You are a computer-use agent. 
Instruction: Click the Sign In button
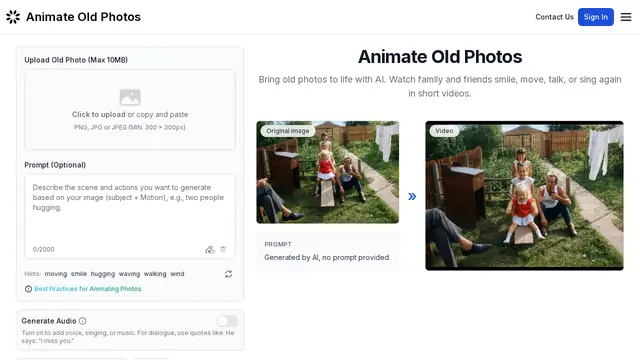tap(596, 17)
